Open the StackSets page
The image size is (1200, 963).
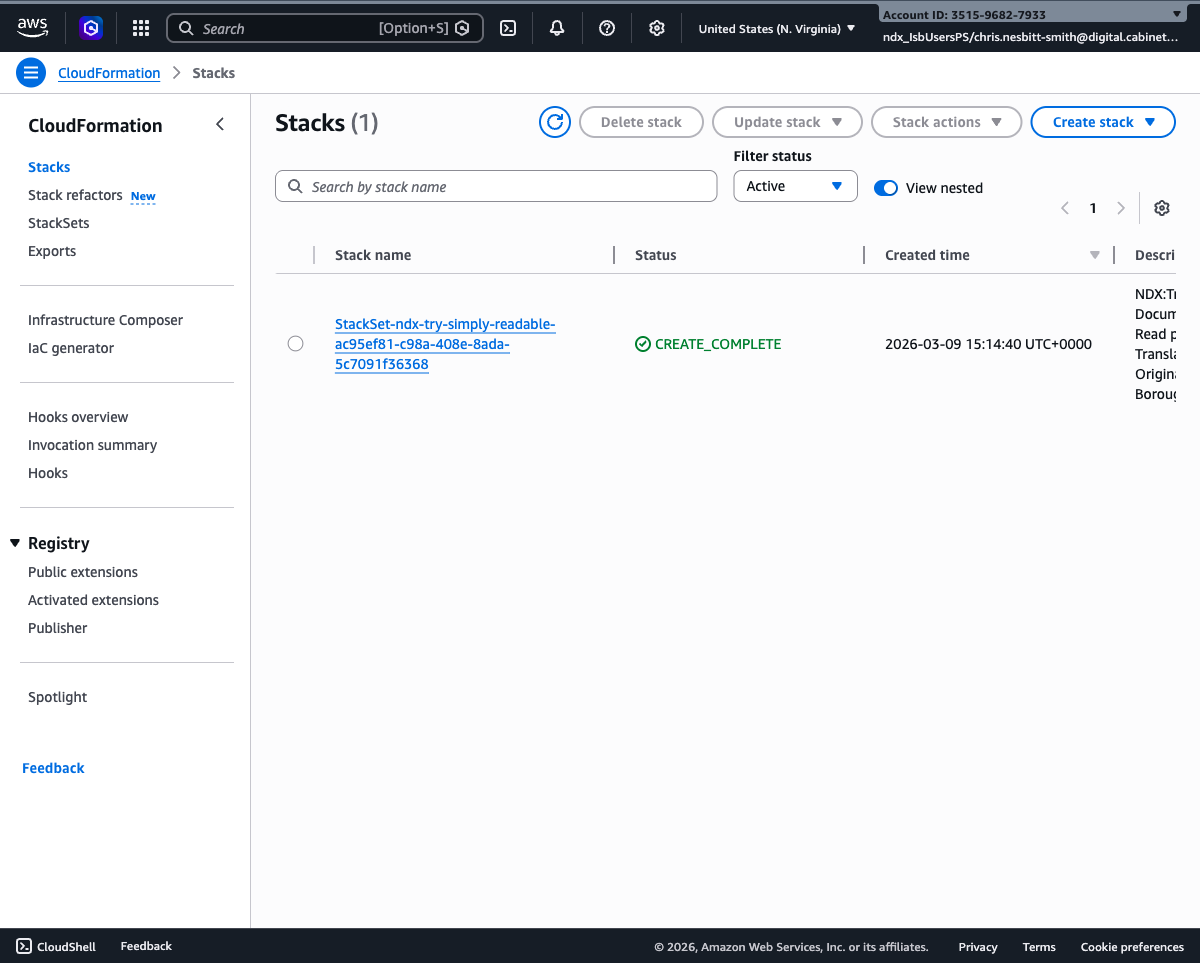(58, 222)
